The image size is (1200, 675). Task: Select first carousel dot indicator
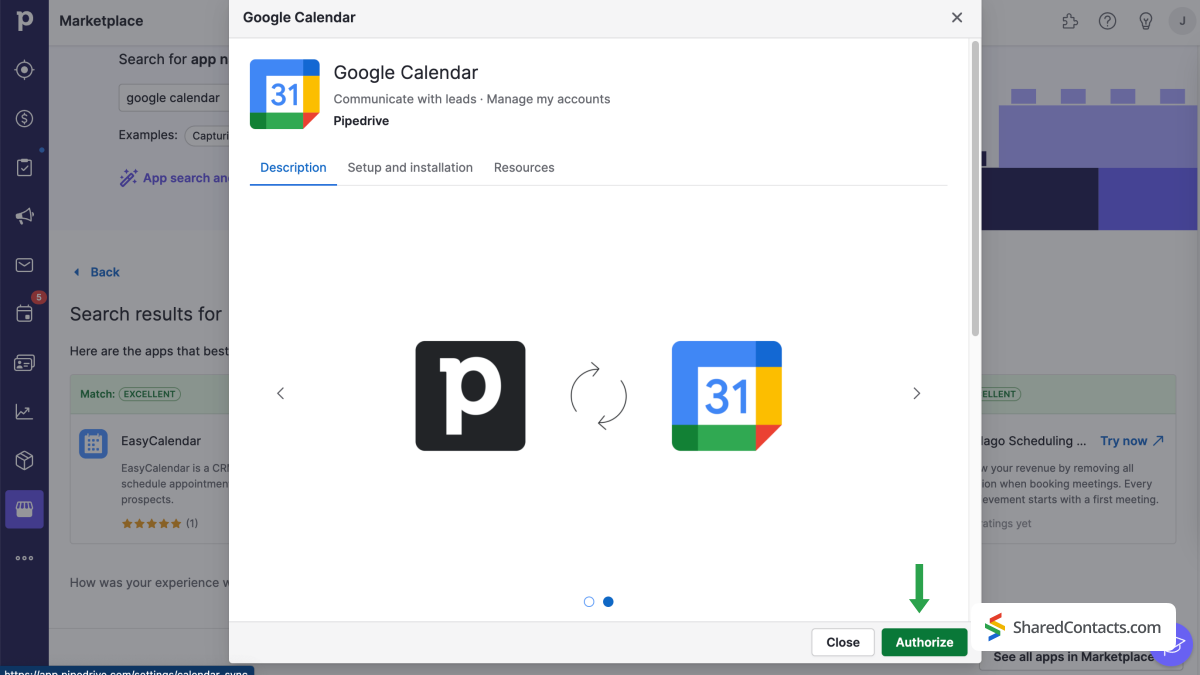pyautogui.click(x=589, y=602)
